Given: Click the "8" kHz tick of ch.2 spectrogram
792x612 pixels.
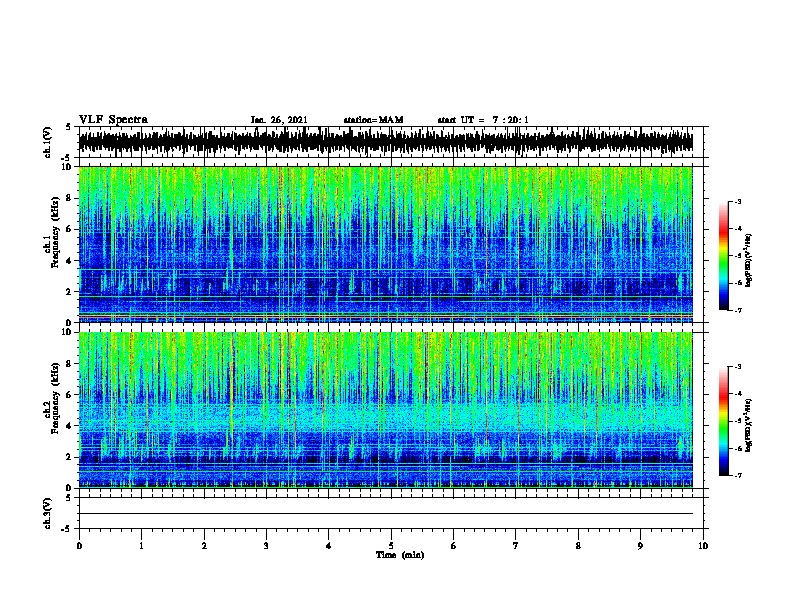Looking at the screenshot, I should 71,363.
